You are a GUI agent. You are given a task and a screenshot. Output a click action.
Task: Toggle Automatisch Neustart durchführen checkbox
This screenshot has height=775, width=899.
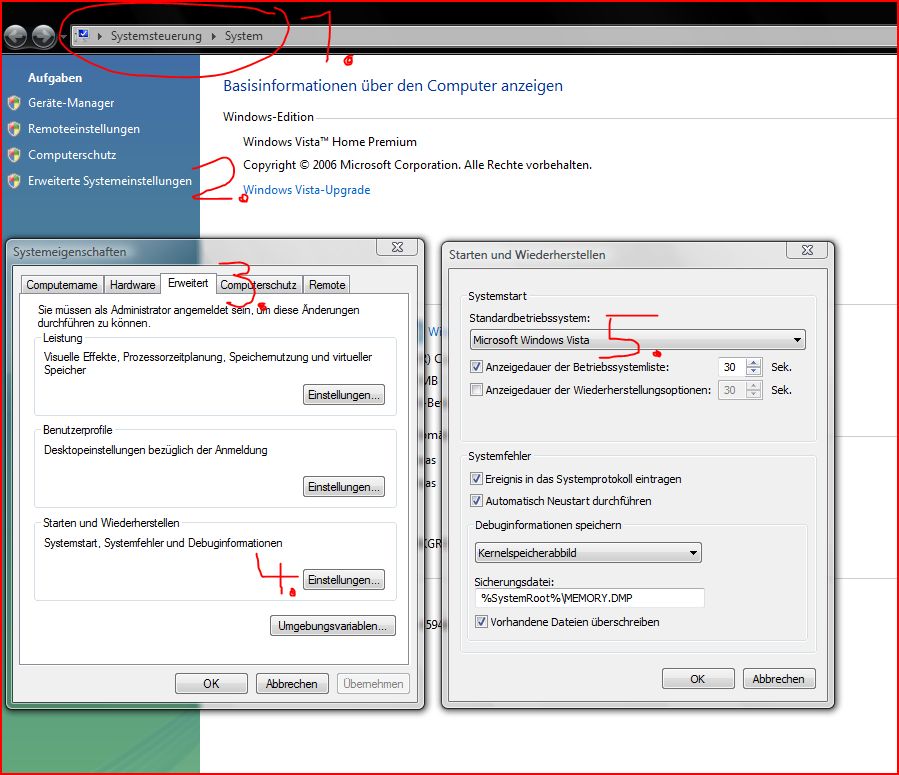click(x=476, y=500)
